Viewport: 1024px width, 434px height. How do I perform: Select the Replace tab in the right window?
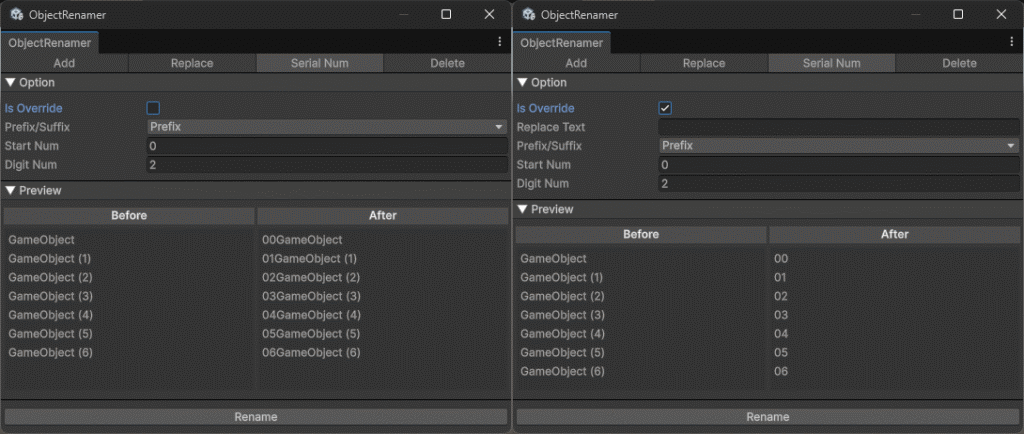(x=704, y=63)
